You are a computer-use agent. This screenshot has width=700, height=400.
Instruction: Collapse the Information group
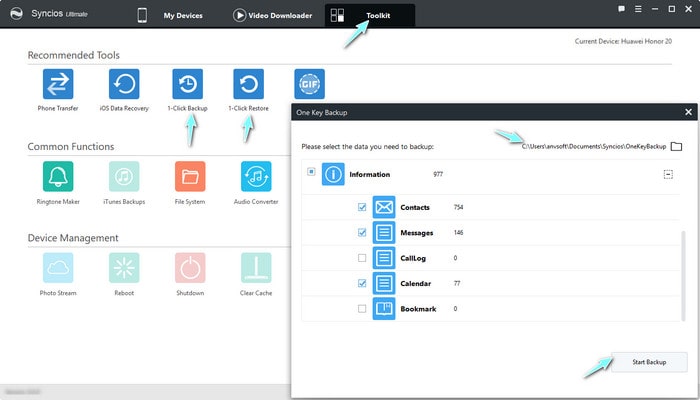[668, 174]
